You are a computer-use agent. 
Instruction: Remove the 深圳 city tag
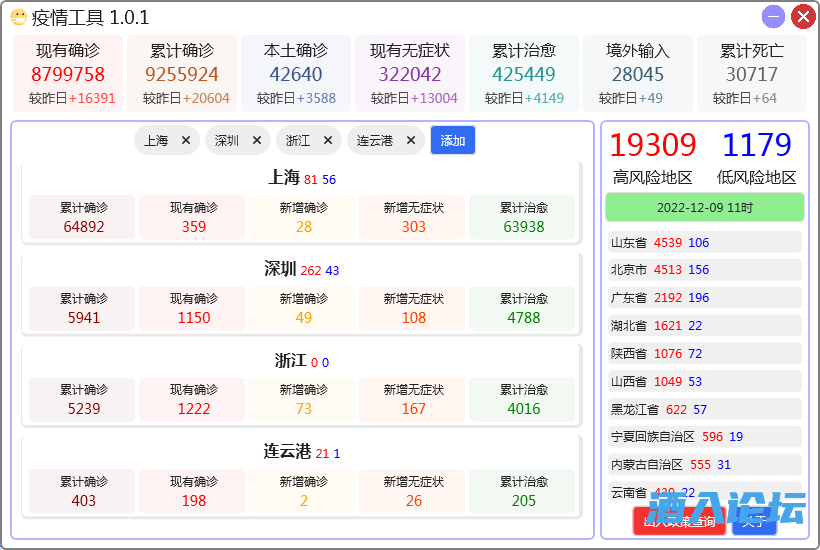click(257, 141)
